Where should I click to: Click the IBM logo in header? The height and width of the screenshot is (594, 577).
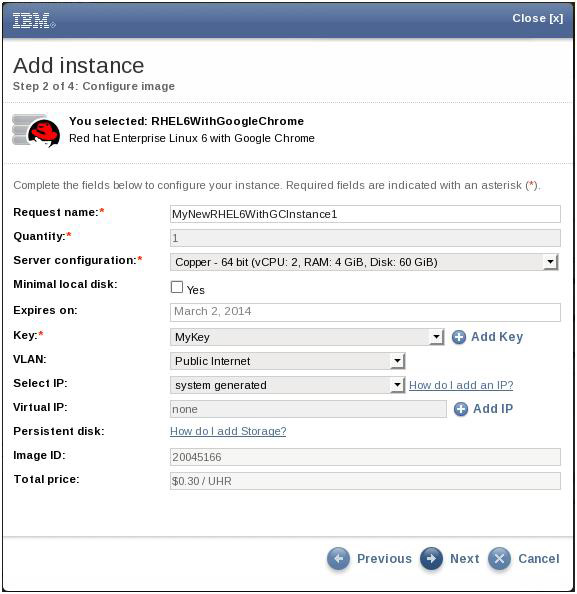click(34, 20)
